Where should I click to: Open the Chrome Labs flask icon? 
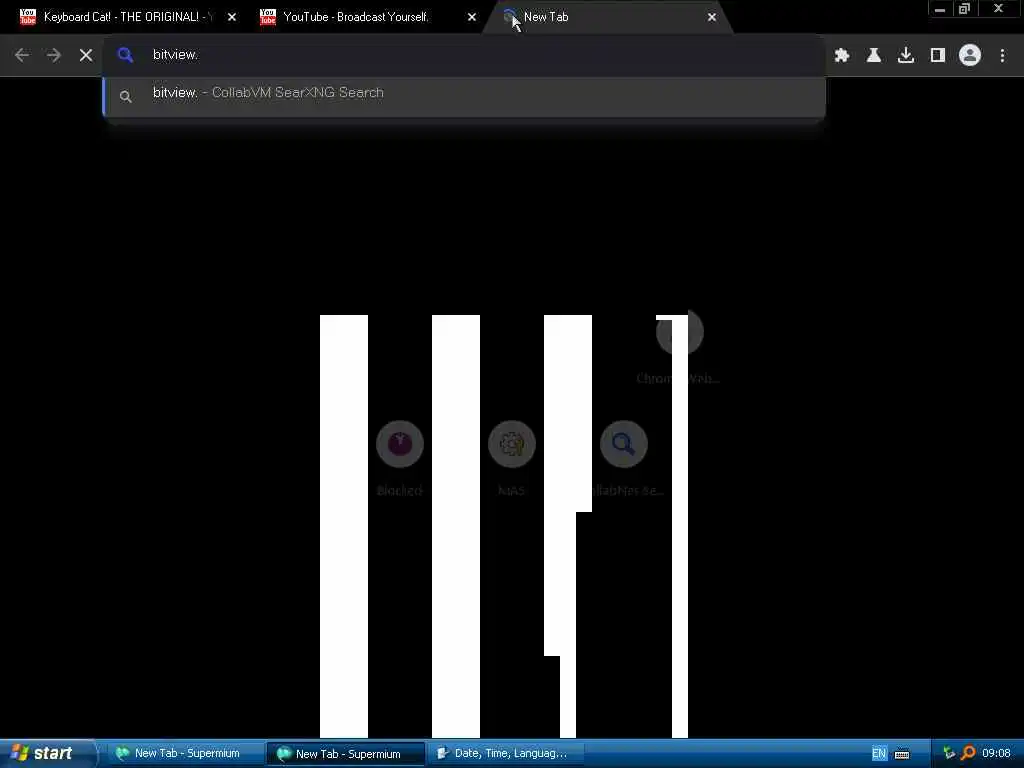[874, 56]
